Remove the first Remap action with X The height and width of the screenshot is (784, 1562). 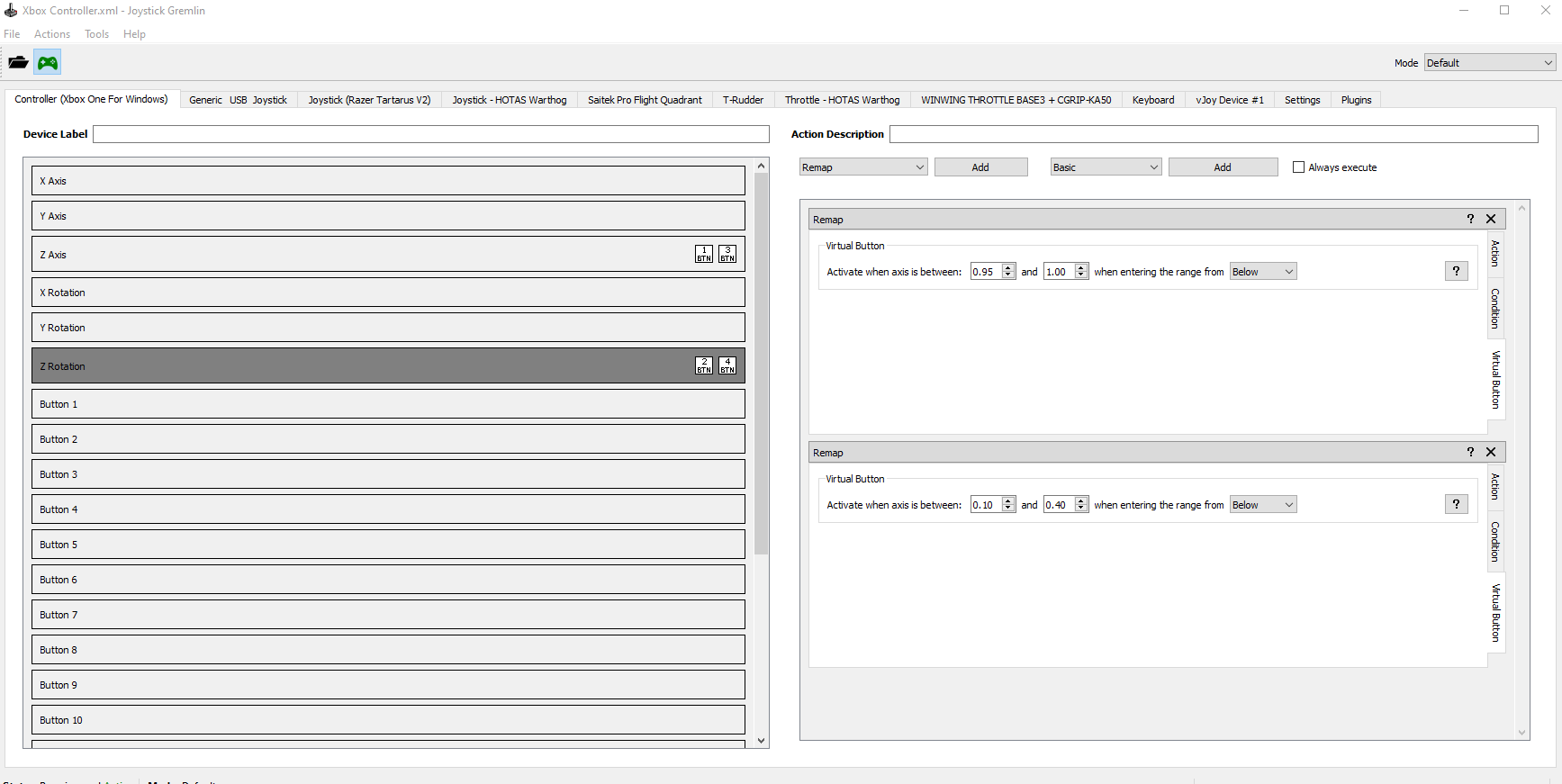pos(1491,219)
